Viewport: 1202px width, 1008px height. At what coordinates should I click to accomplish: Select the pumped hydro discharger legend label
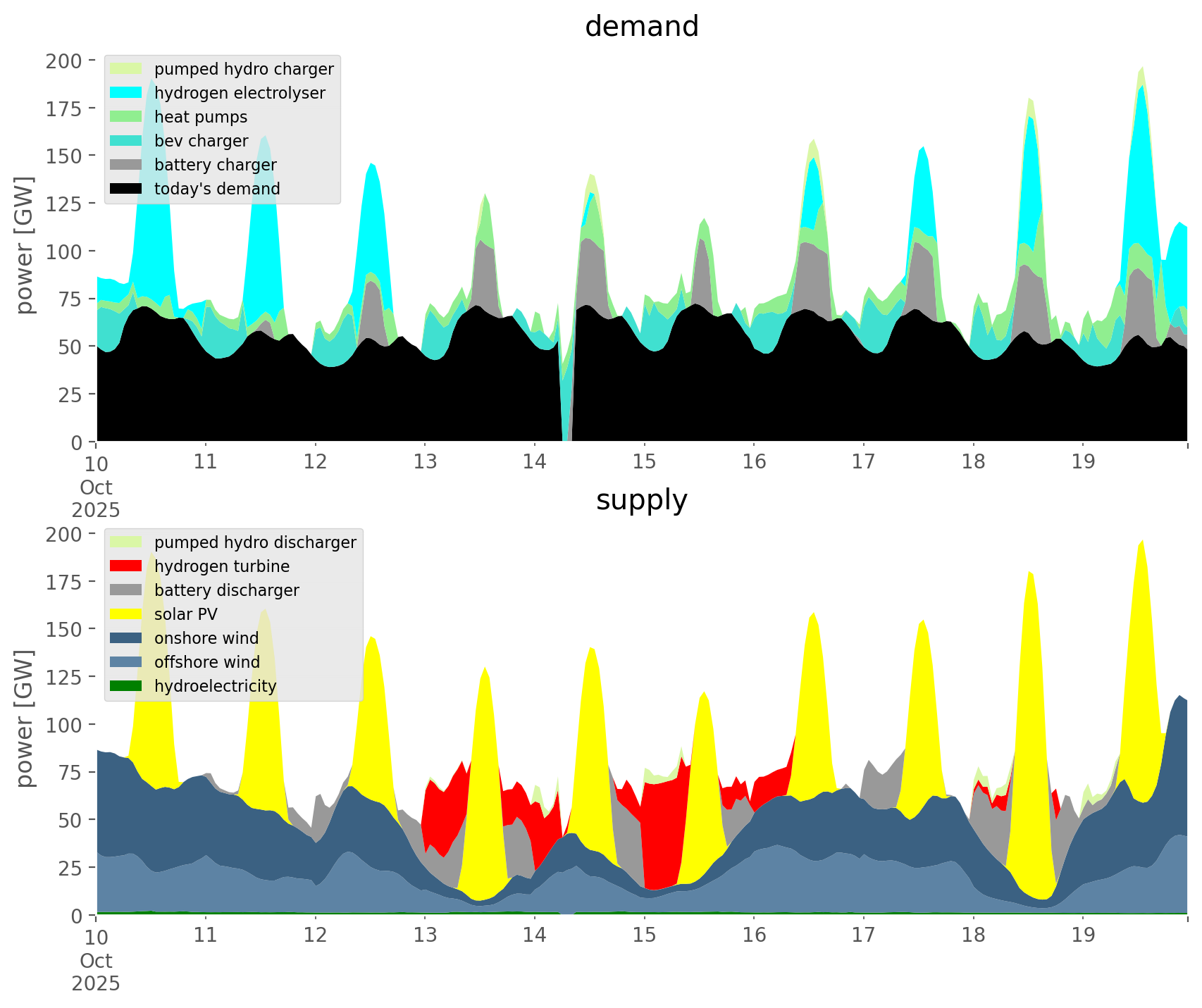tap(255, 542)
